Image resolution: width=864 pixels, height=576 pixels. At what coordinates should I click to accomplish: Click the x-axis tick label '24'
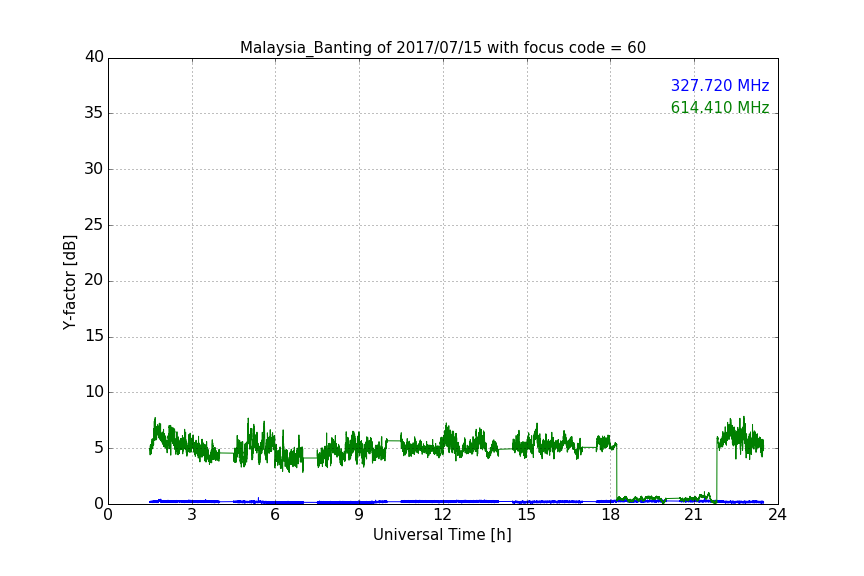(x=777, y=515)
